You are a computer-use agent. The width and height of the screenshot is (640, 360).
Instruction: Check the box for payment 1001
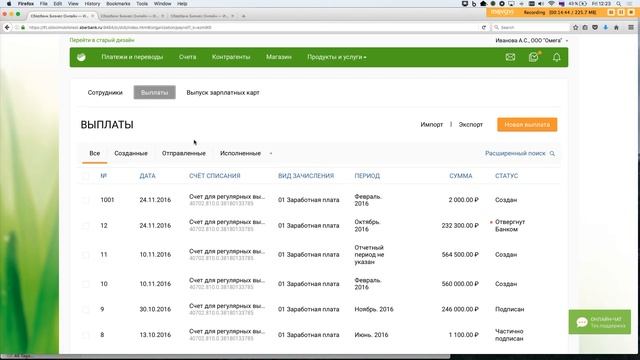(x=85, y=200)
